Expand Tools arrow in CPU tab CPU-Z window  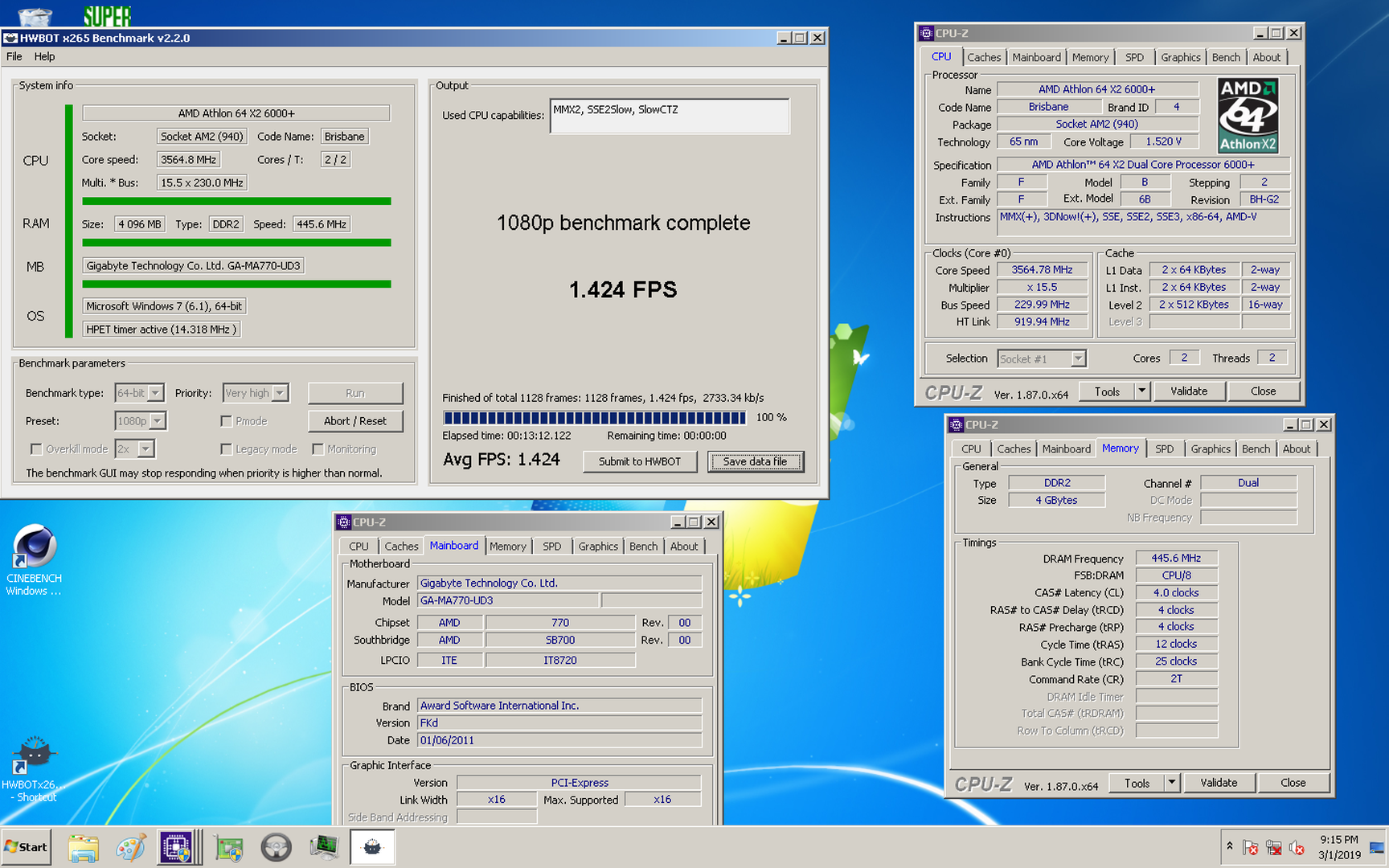click(1141, 391)
